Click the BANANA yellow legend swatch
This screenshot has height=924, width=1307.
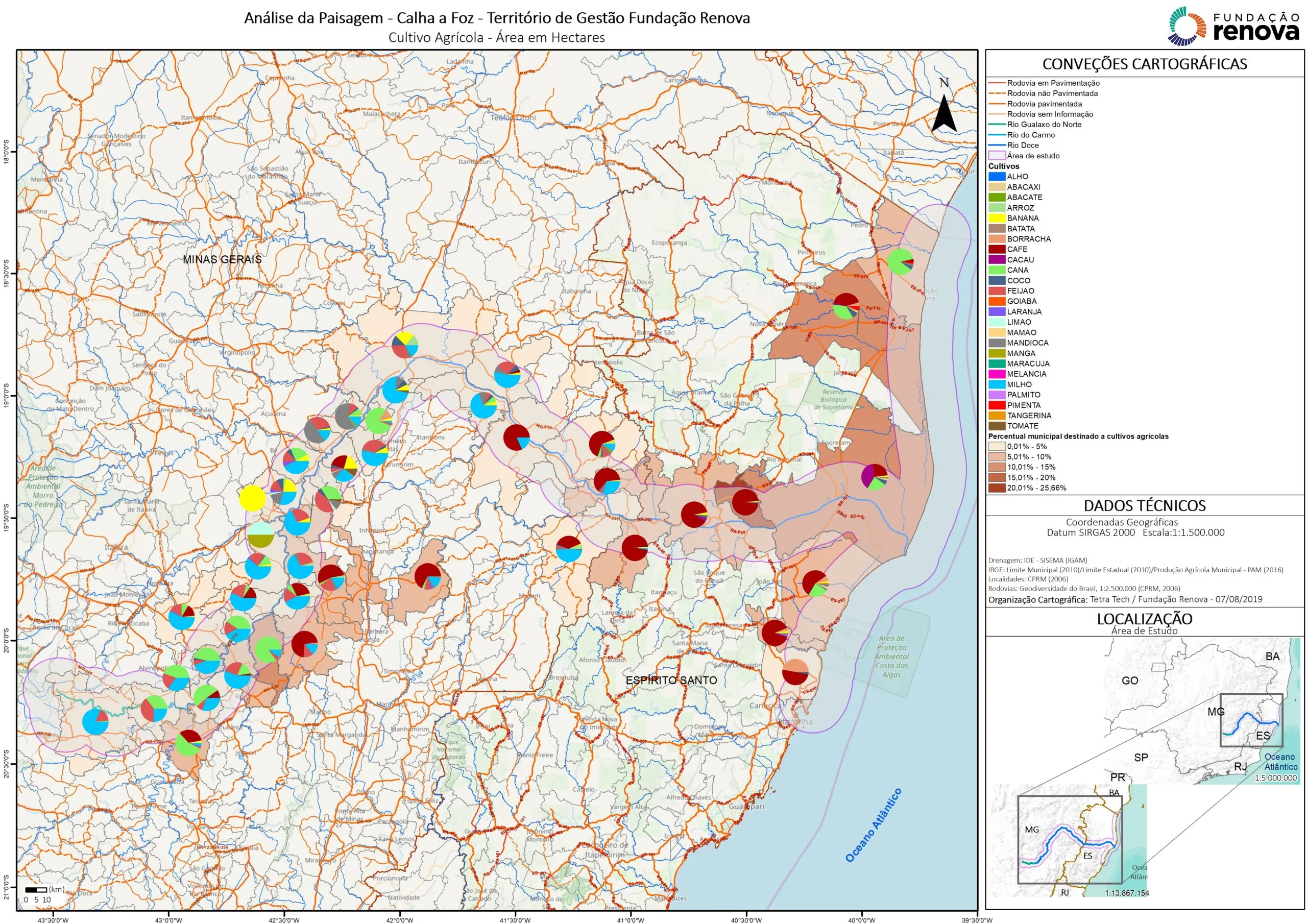pyautogui.click(x=997, y=218)
